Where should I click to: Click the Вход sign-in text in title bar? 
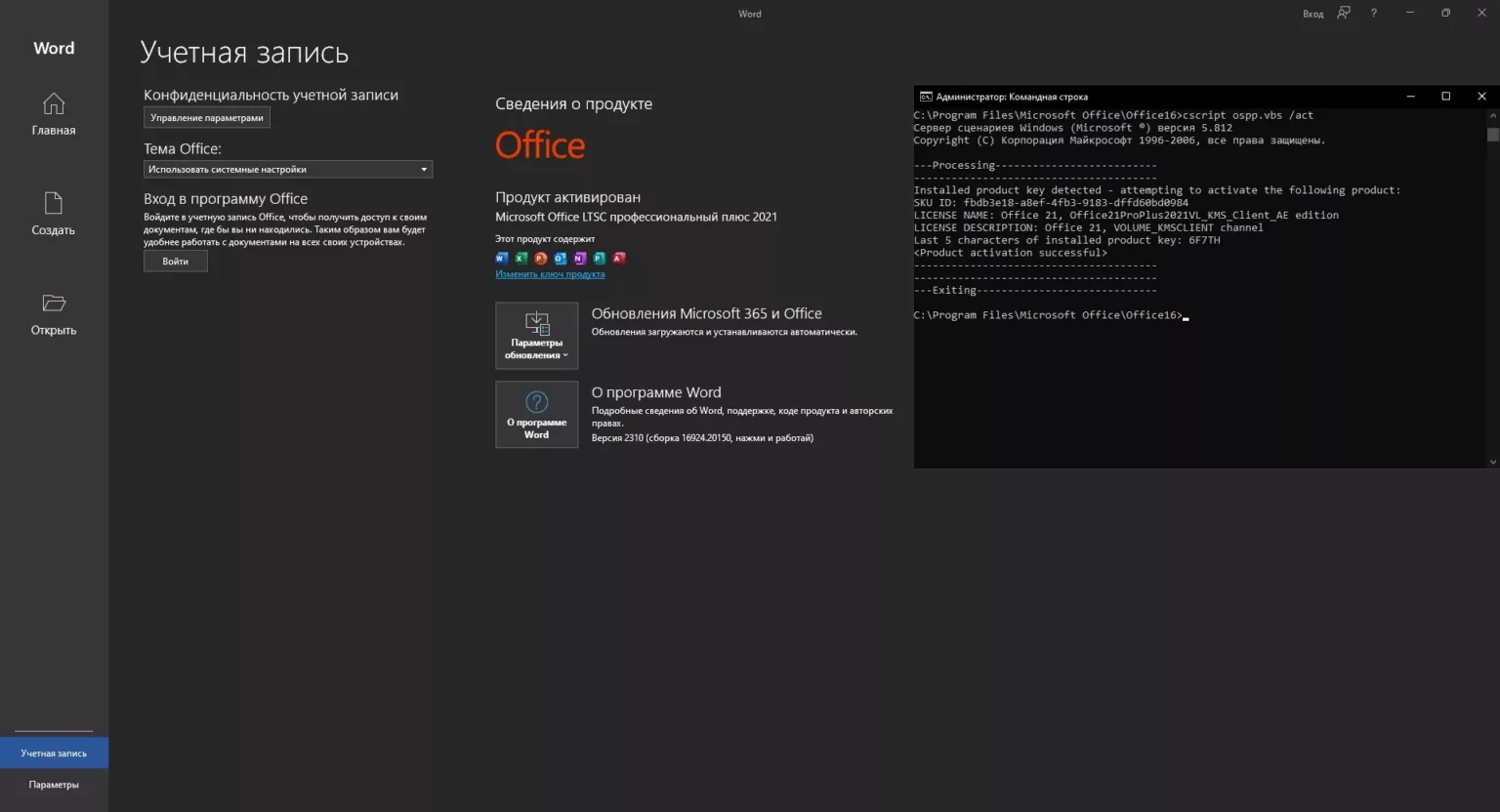pyautogui.click(x=1312, y=14)
